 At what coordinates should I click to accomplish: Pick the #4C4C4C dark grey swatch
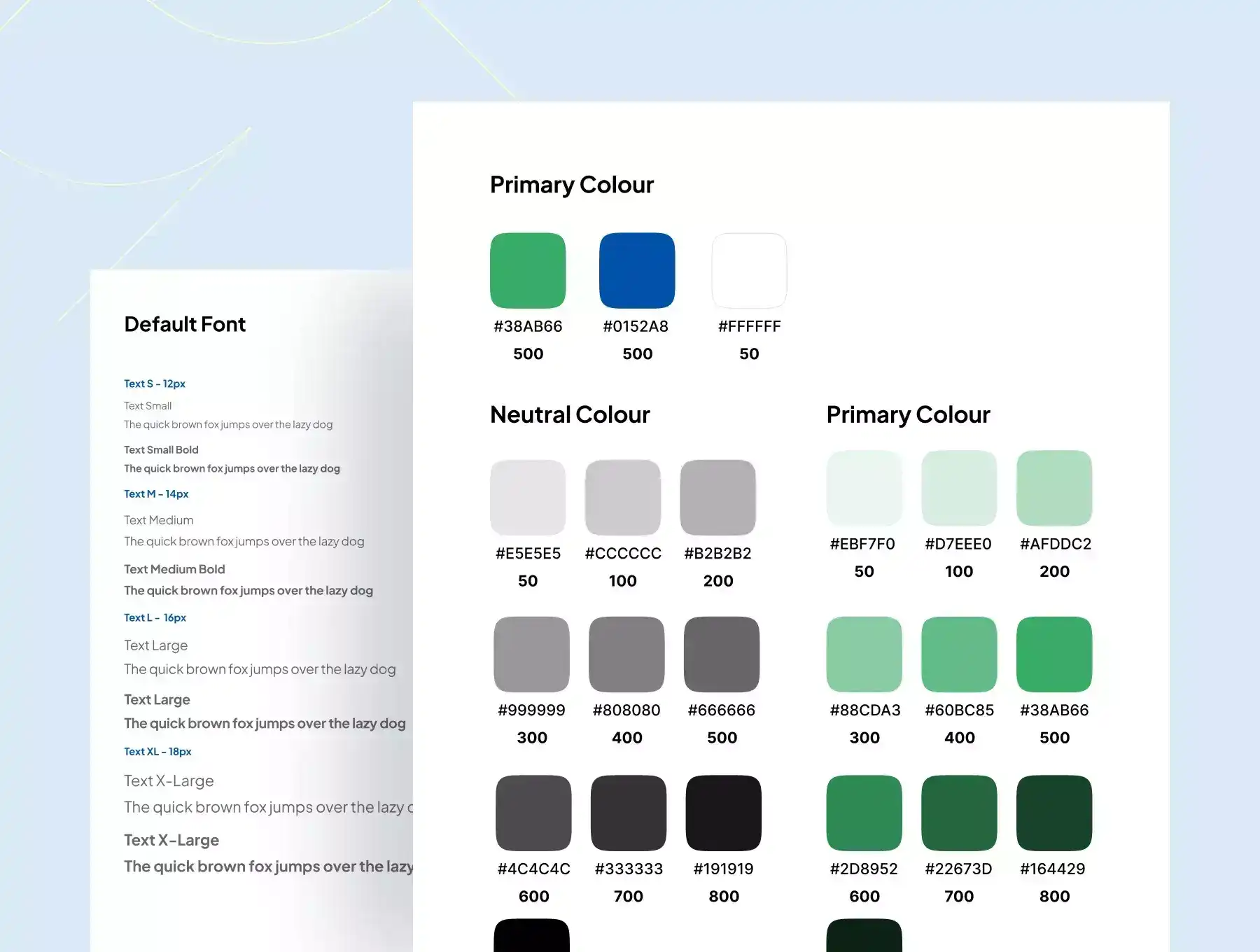click(533, 813)
